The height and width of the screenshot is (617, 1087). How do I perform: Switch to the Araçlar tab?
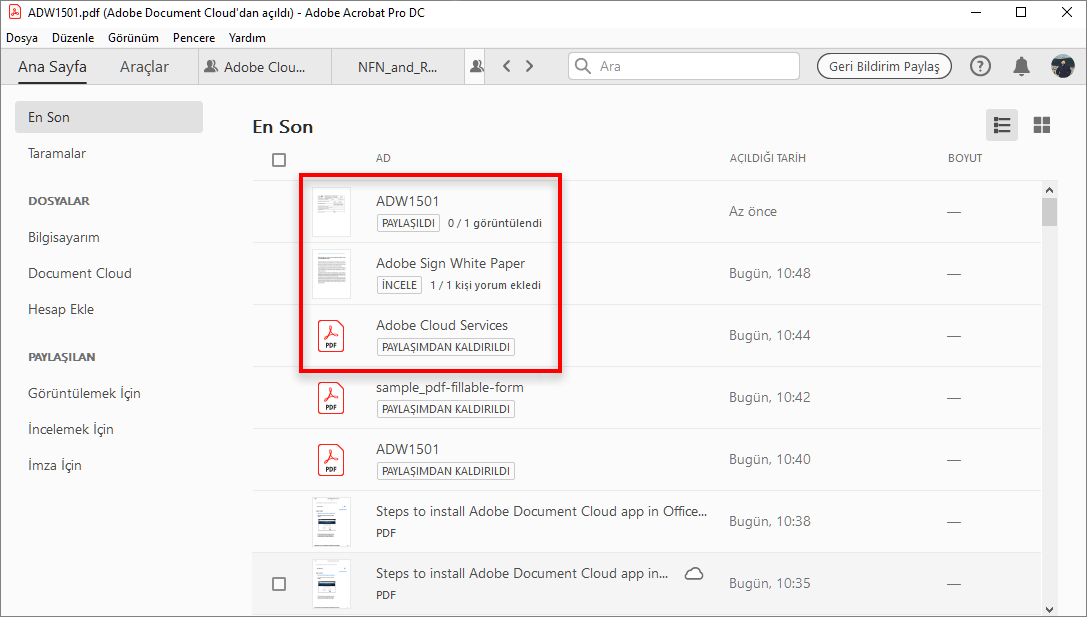click(144, 67)
